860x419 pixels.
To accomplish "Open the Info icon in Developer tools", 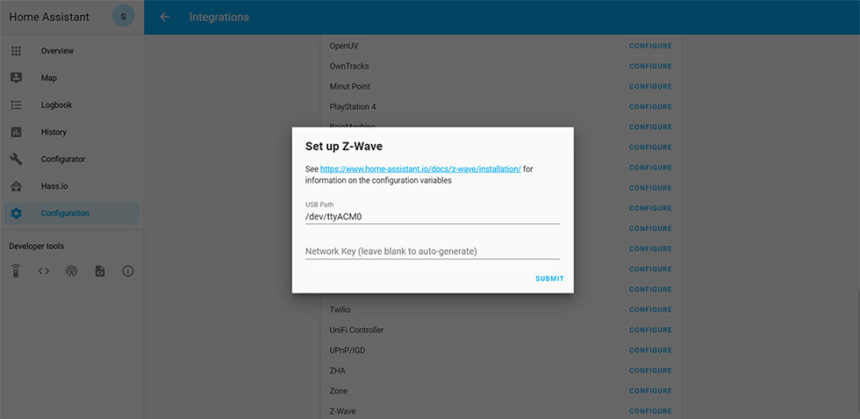I will coord(127,271).
